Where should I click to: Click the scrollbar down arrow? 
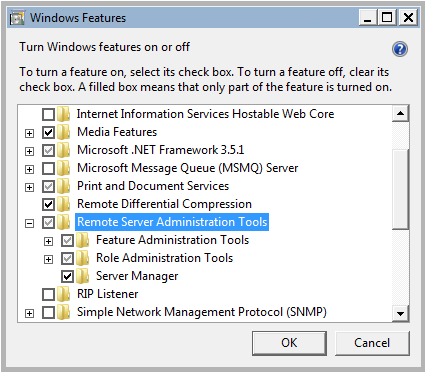point(400,313)
